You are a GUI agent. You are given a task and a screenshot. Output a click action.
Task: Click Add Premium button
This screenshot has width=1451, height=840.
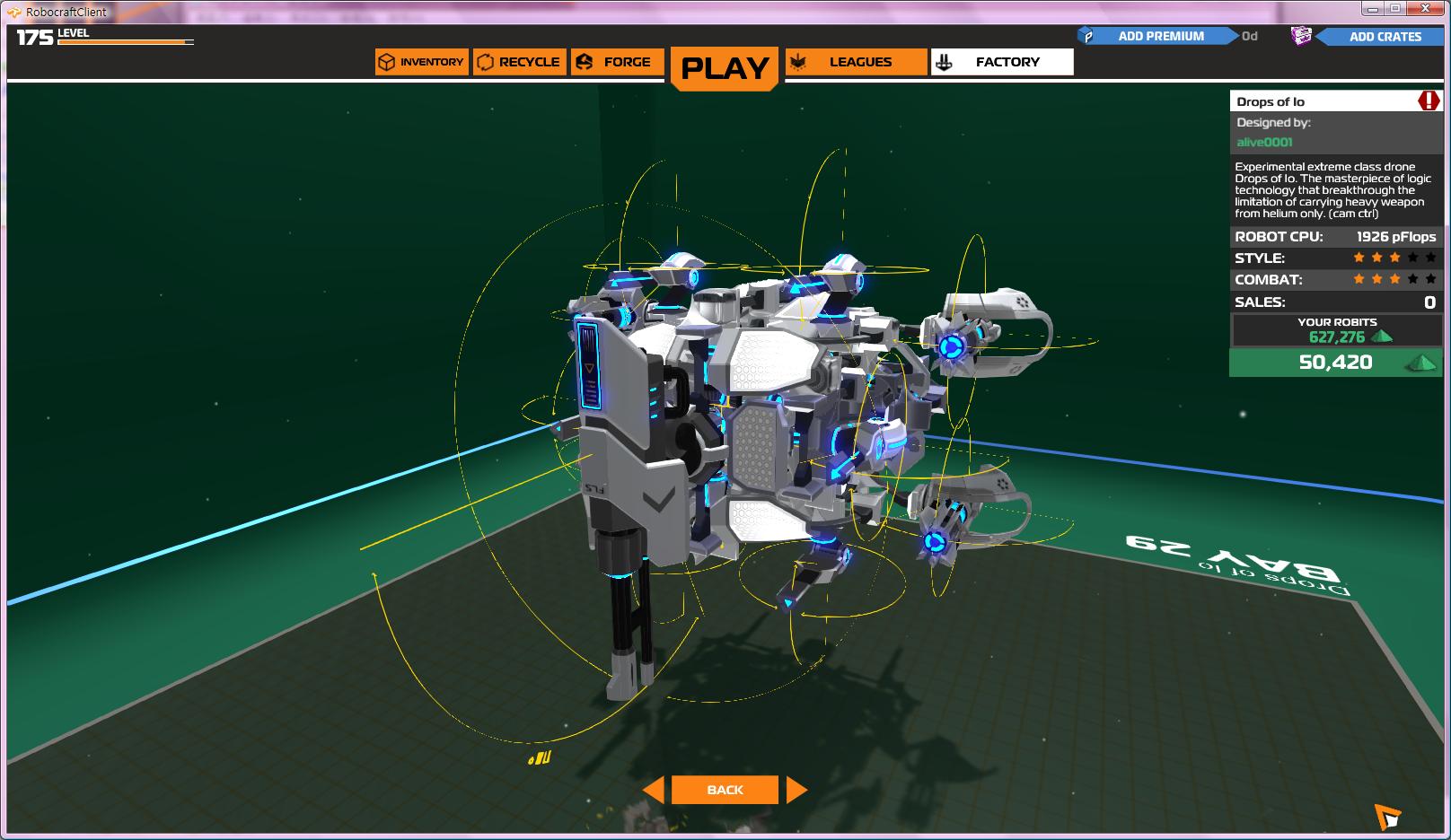tap(1160, 36)
